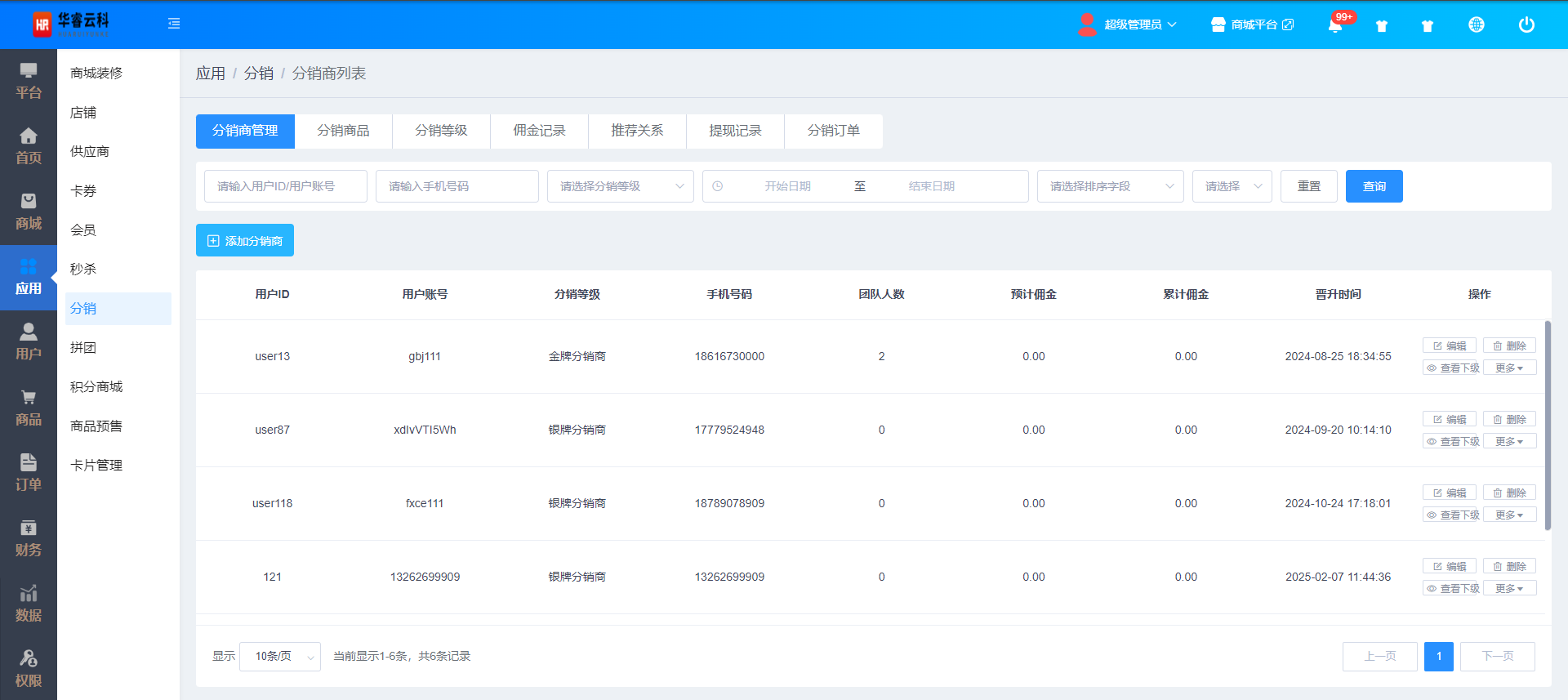The height and width of the screenshot is (700, 1568).
Task: Open the 权限 permissions sidebar icon
Action: tap(29, 669)
